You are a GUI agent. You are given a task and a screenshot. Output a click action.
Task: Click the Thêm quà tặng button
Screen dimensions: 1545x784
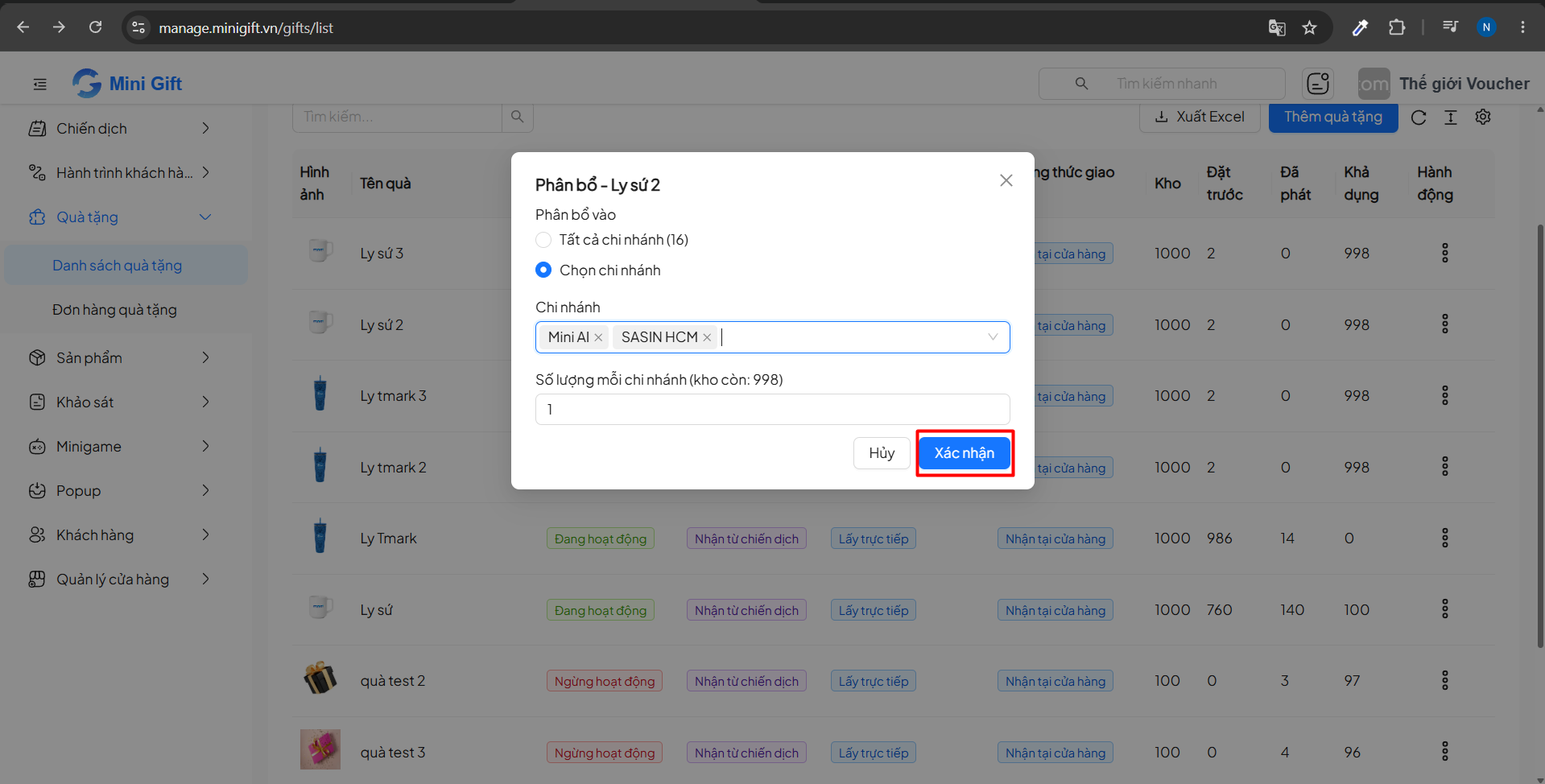tap(1333, 117)
